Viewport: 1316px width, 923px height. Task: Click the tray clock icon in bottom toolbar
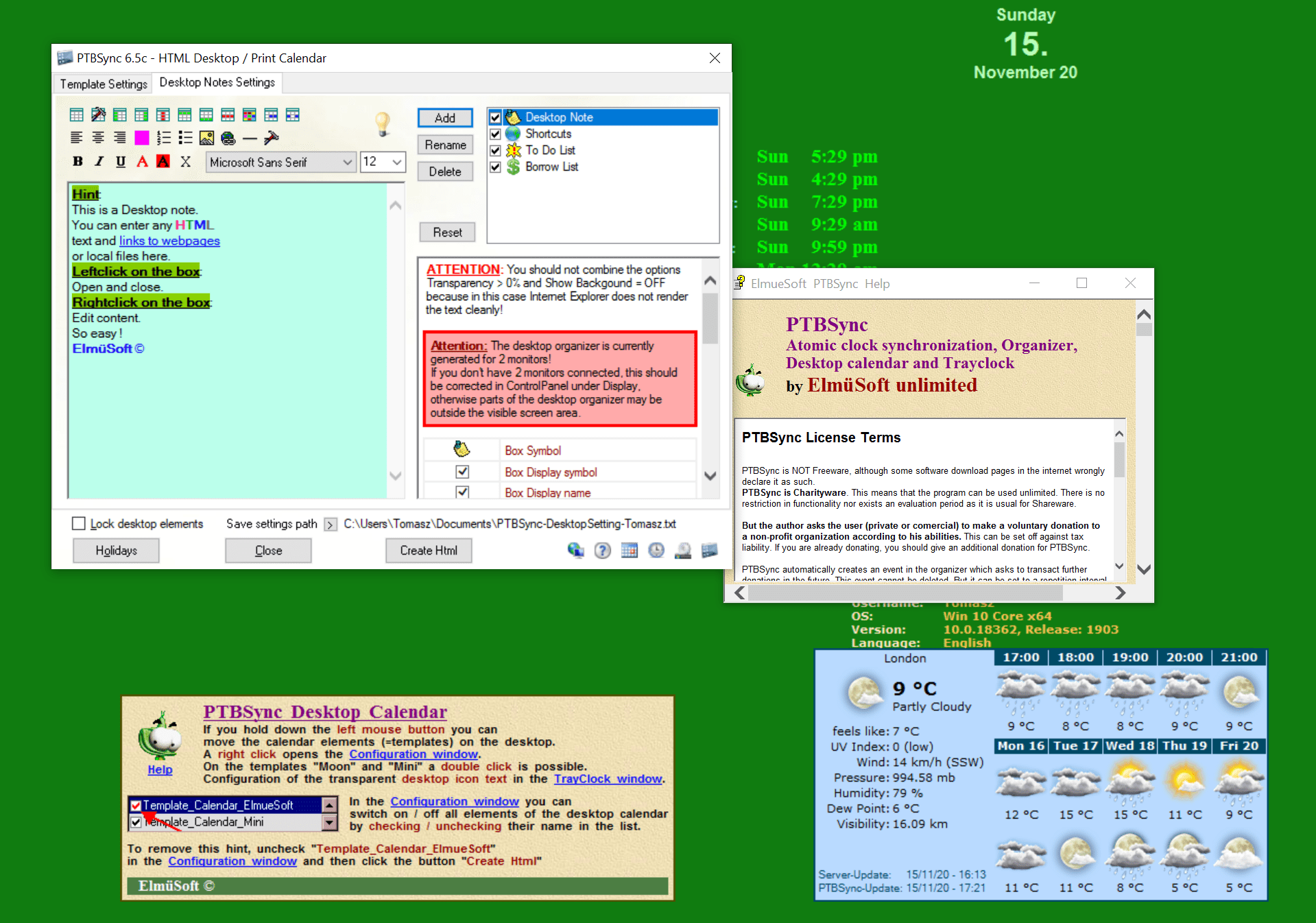[x=683, y=550]
